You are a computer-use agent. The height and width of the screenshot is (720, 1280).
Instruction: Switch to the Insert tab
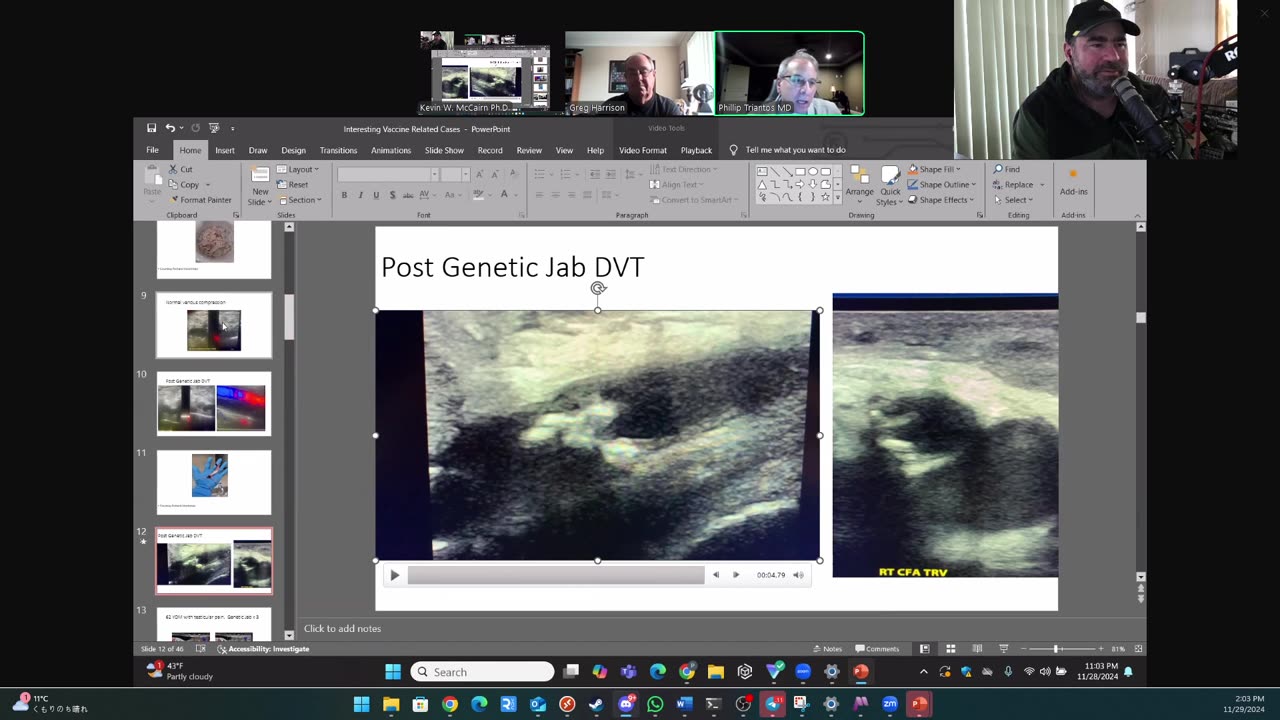tap(224, 150)
